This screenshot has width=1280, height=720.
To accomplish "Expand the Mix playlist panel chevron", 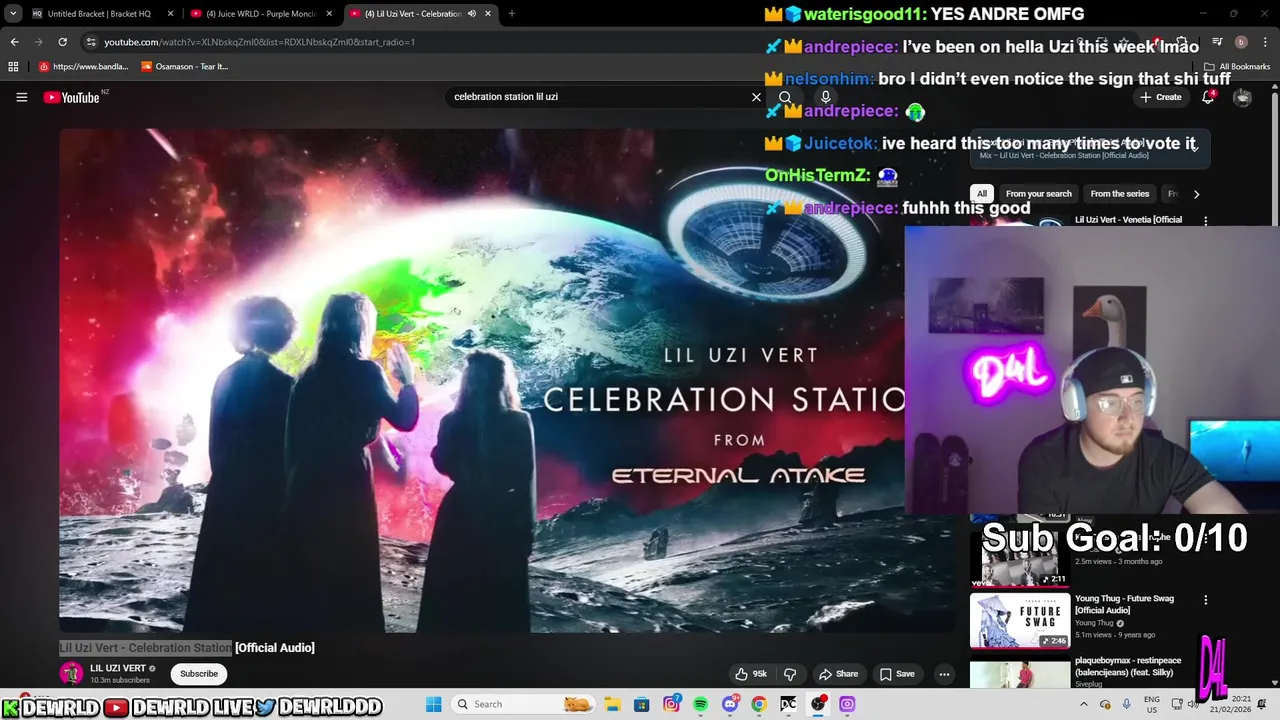I will (1194, 148).
